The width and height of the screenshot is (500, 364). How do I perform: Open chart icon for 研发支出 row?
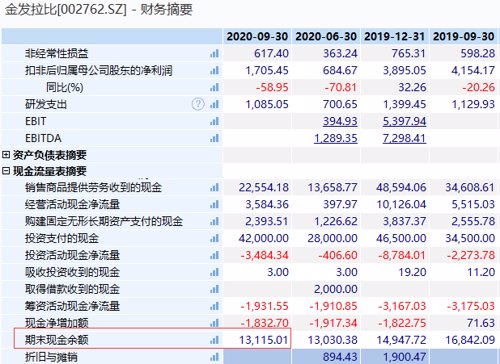pos(214,104)
